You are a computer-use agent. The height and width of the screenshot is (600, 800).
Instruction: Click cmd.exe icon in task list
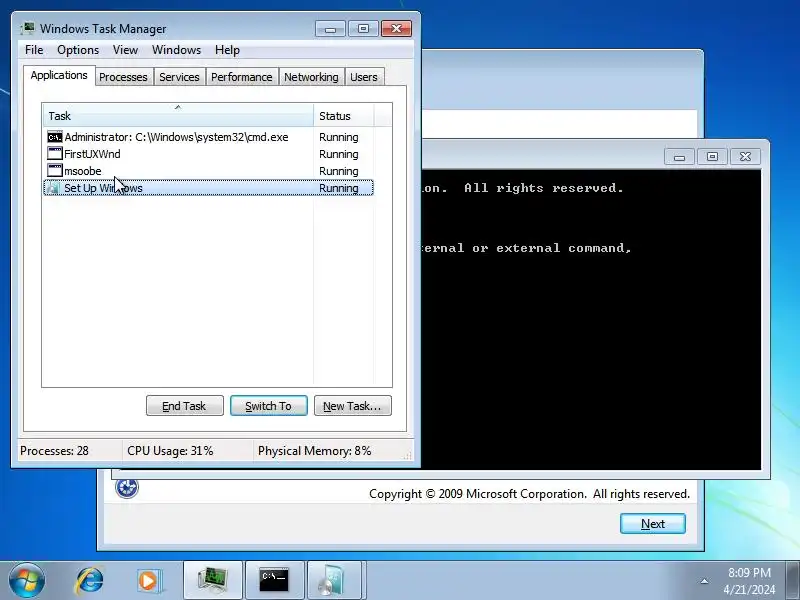click(x=55, y=137)
